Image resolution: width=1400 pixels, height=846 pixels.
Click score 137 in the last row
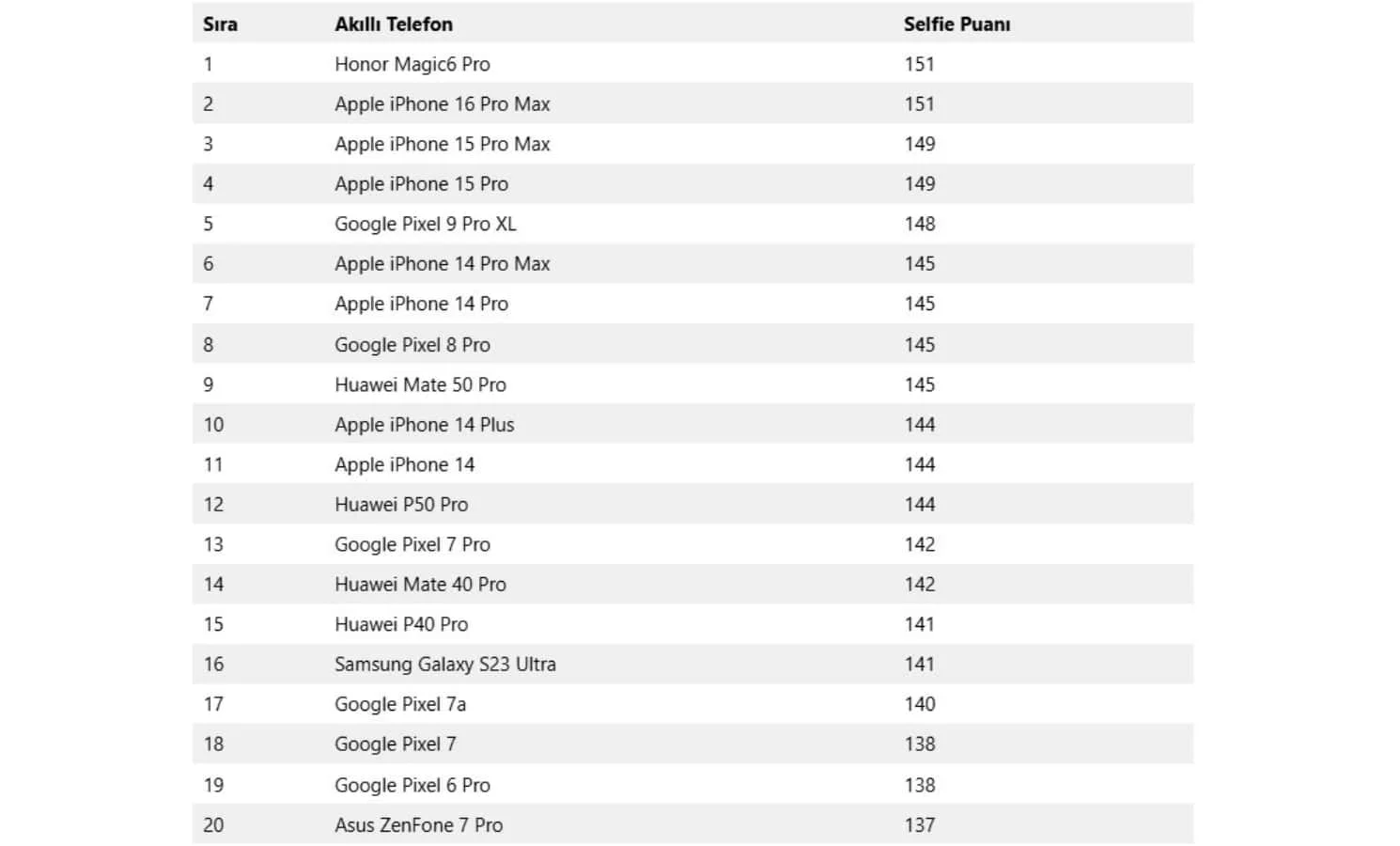click(920, 824)
